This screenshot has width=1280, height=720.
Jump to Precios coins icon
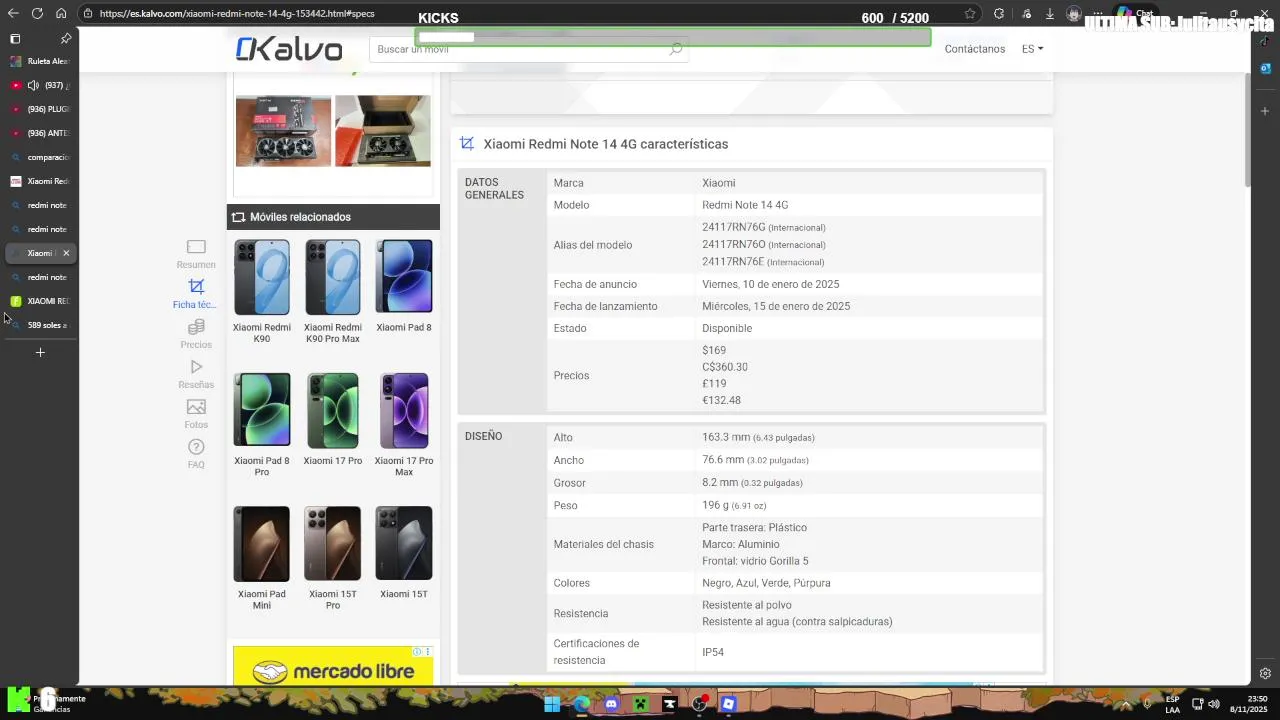(x=196, y=327)
